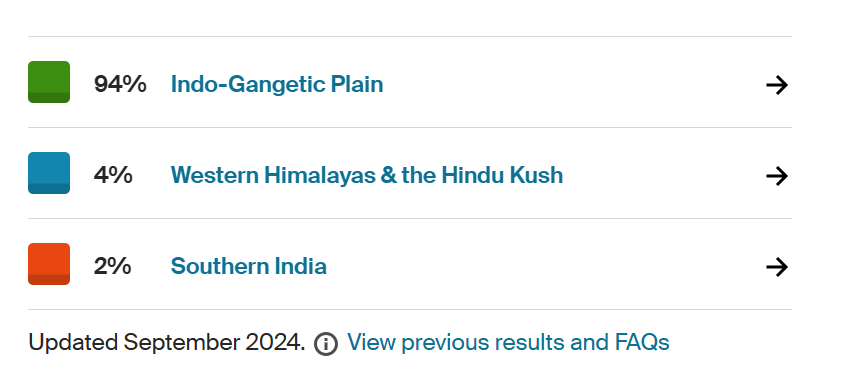Click the Updated September 2024 text
Screen dimensions: 846x373
(167, 342)
